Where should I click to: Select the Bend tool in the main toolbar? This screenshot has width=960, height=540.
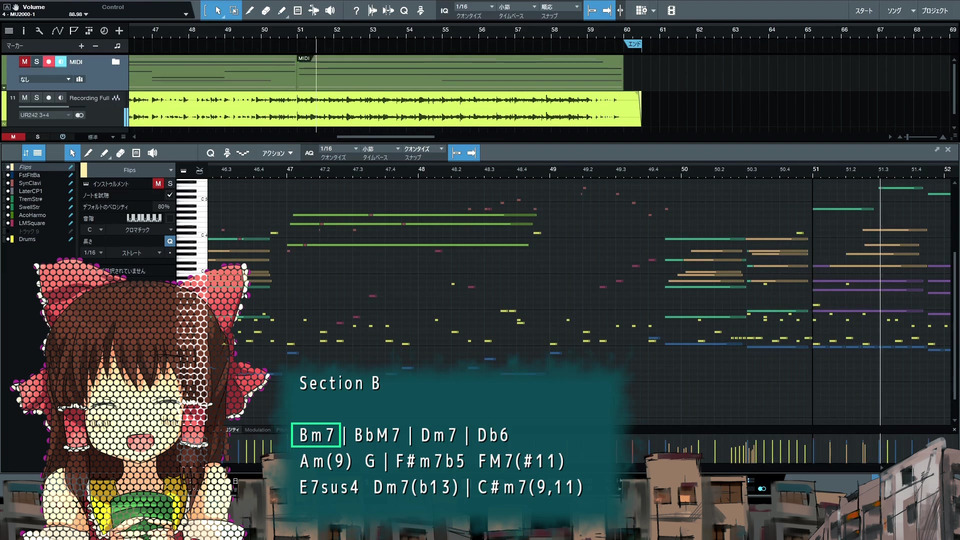pos(313,10)
